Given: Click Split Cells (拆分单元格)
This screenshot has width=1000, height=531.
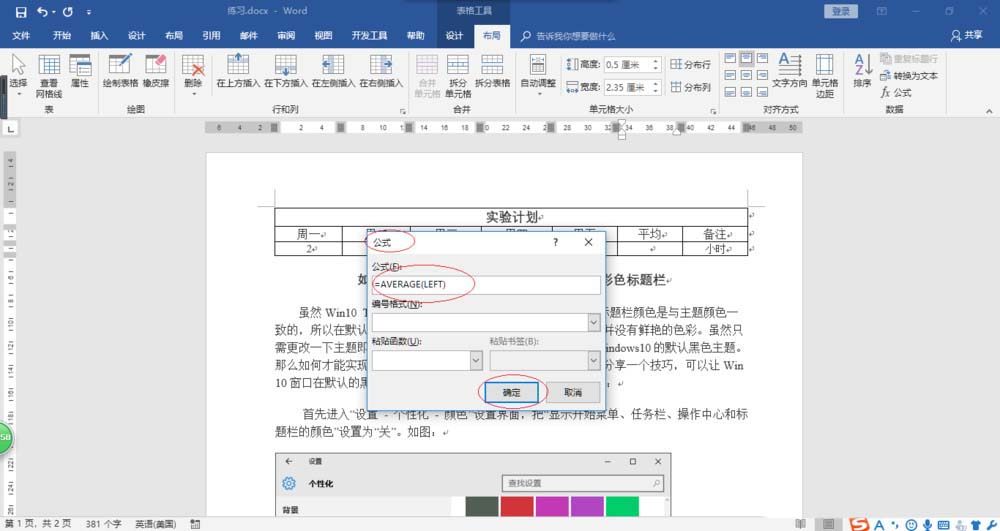Looking at the screenshot, I should [458, 76].
